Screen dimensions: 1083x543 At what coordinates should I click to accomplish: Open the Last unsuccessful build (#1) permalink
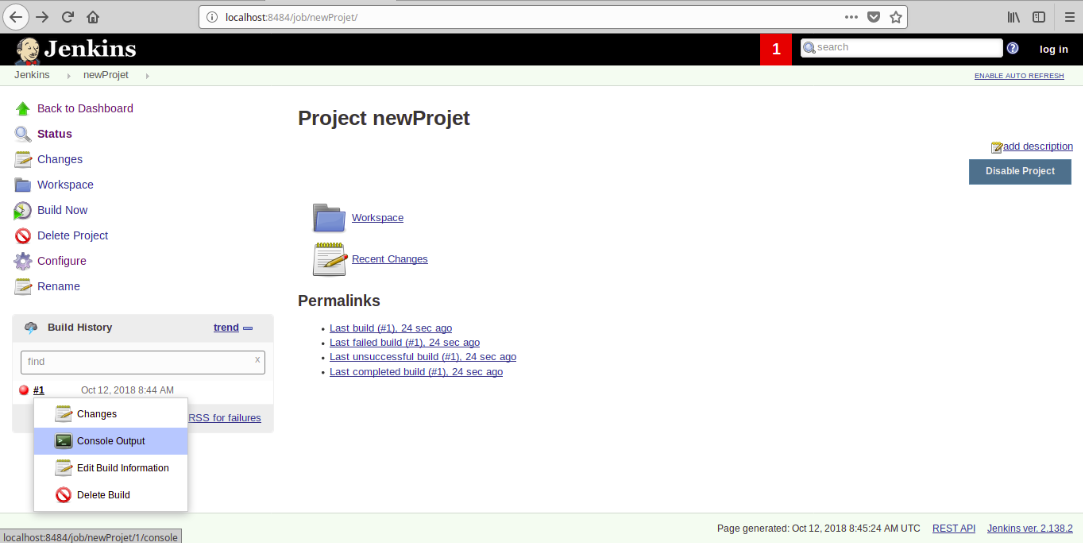tap(423, 357)
